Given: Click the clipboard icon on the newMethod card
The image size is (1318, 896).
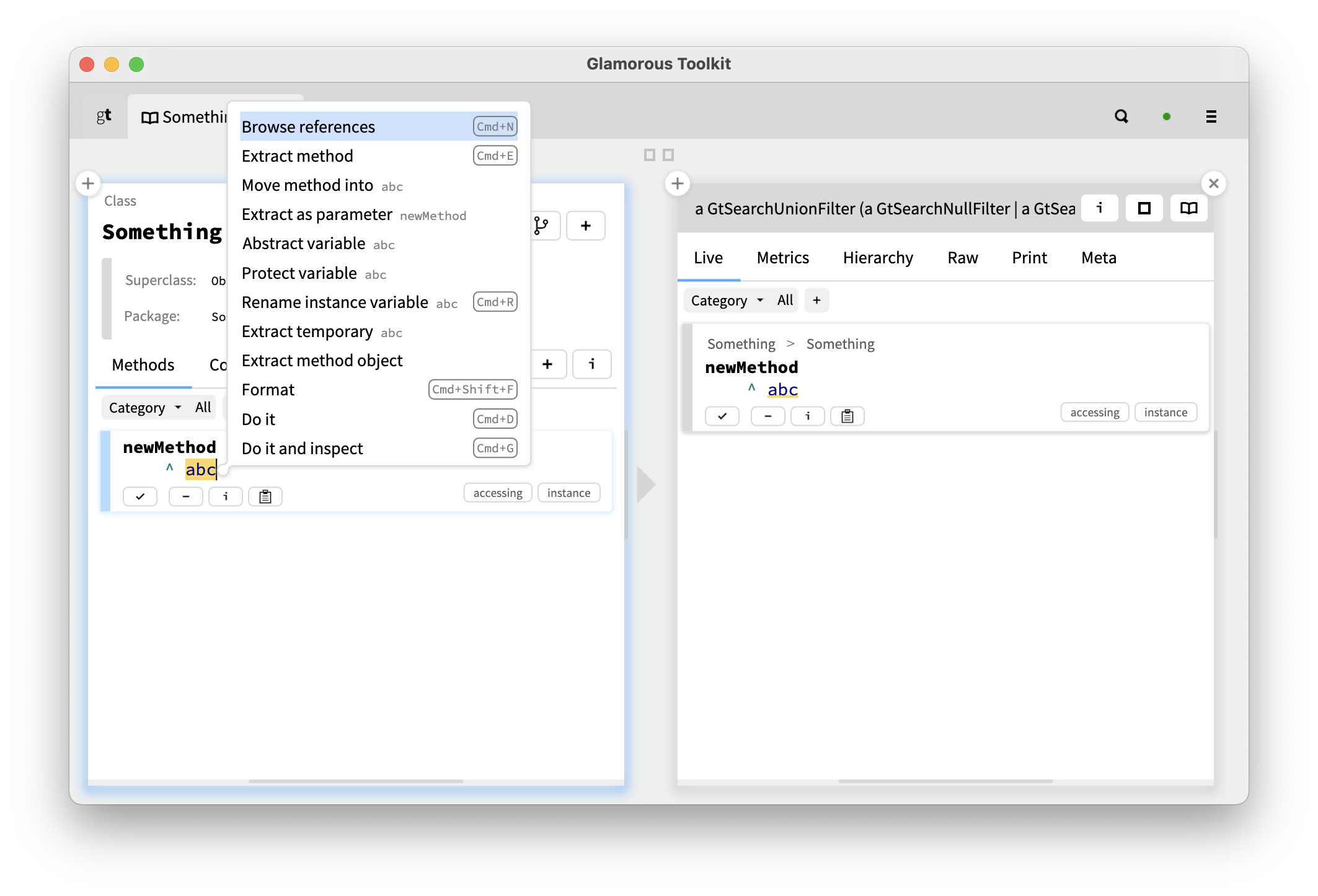Looking at the screenshot, I should coord(265,496).
